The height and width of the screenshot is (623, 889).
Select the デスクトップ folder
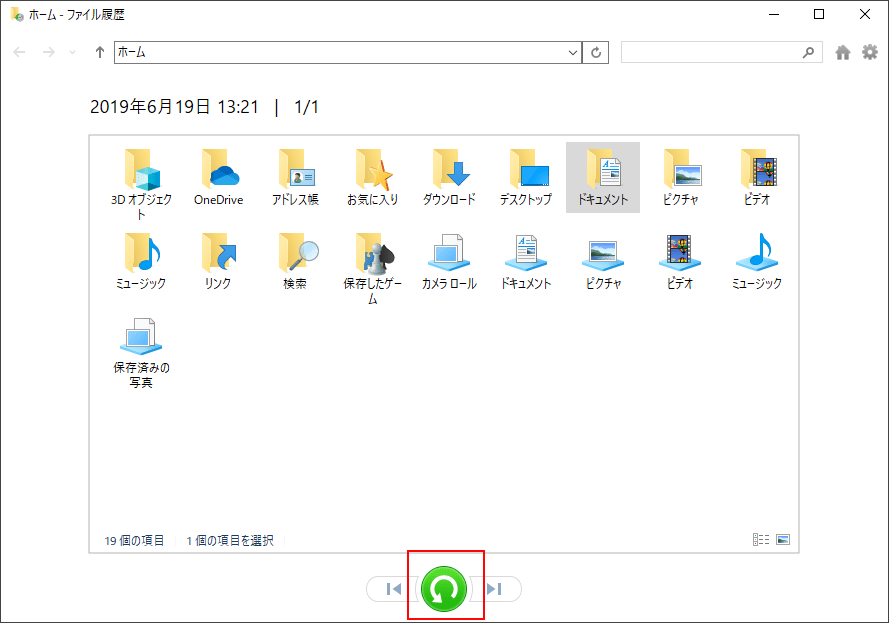tap(526, 177)
